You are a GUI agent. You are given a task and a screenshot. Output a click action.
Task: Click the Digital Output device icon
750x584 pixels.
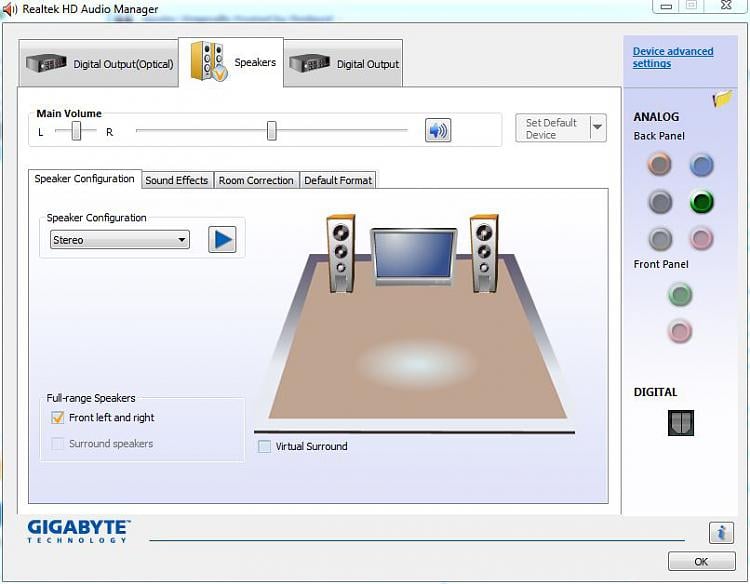pos(309,63)
